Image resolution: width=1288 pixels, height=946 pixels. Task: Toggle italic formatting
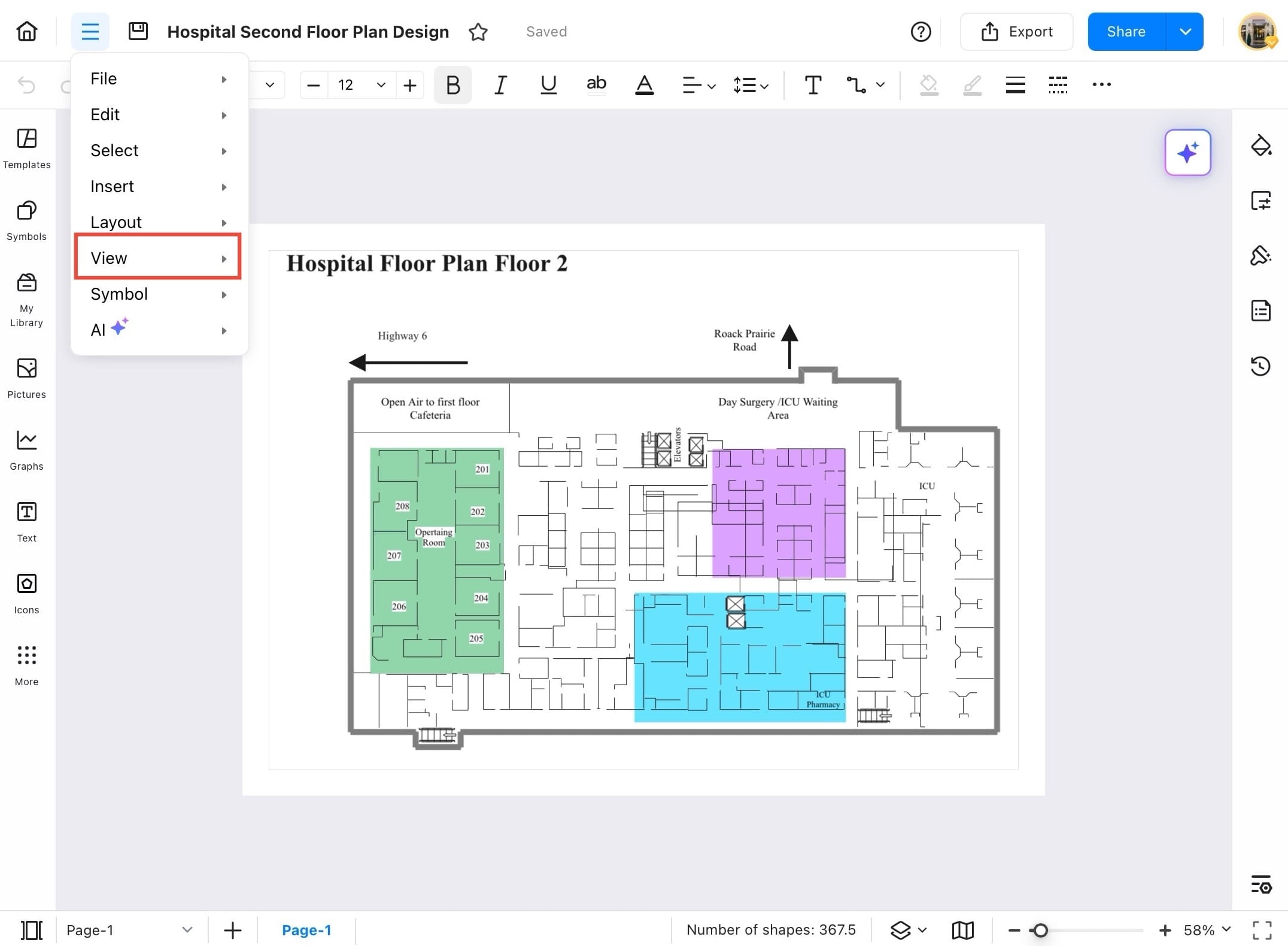coord(500,85)
